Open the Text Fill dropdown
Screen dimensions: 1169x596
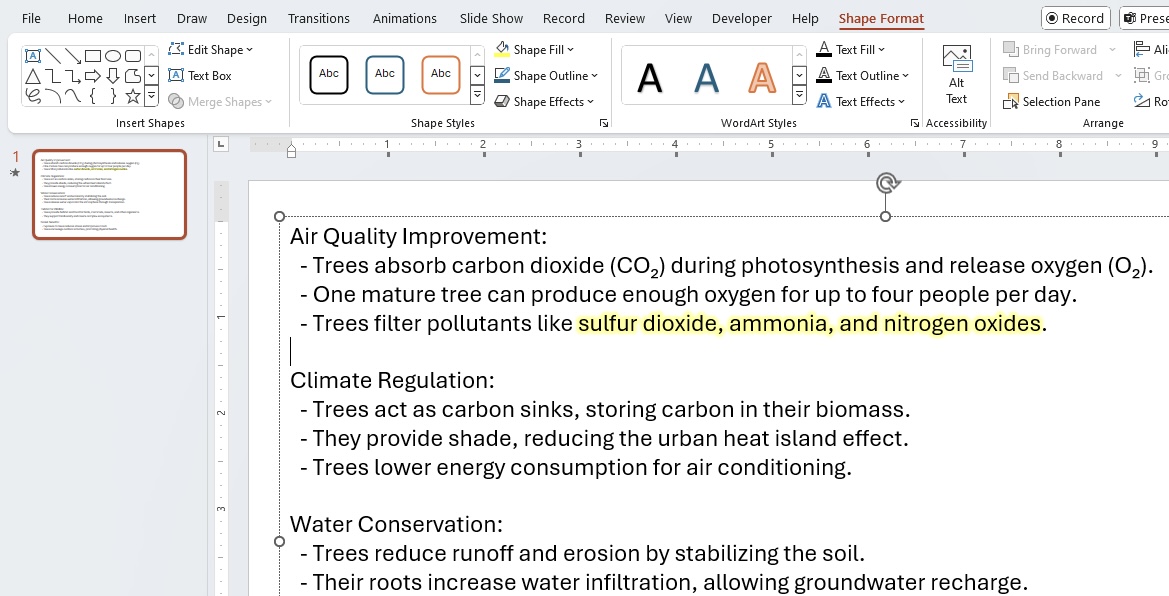click(851, 49)
